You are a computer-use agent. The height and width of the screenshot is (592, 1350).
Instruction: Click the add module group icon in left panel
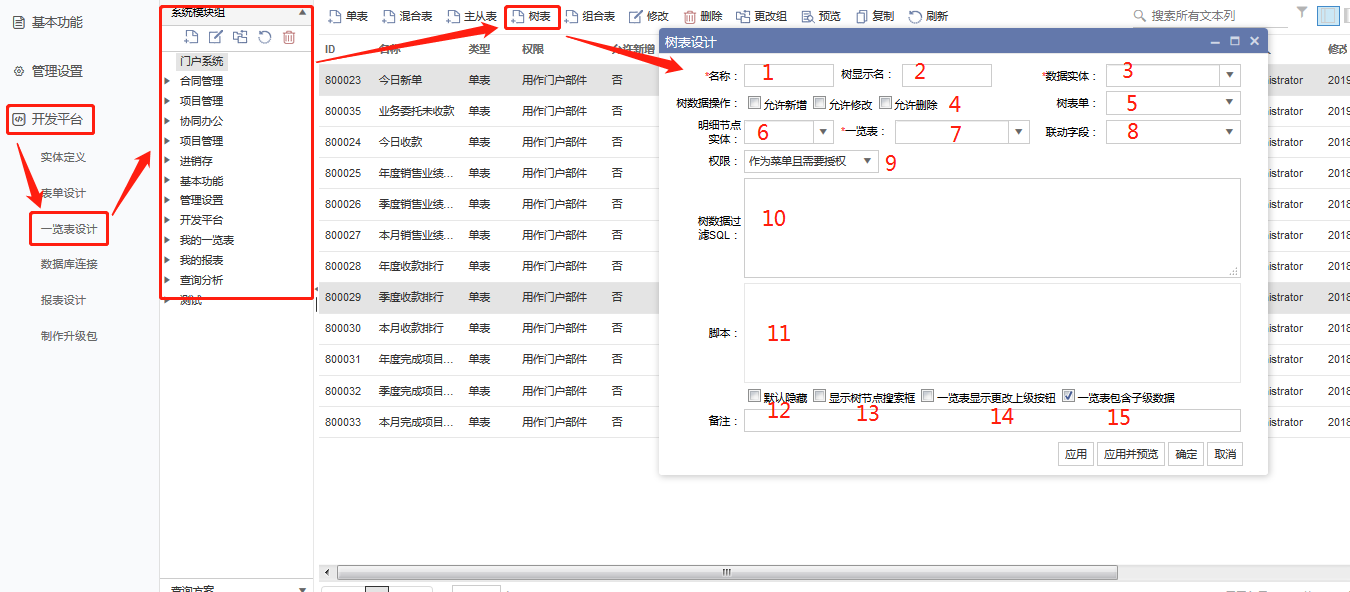pyautogui.click(x=191, y=37)
